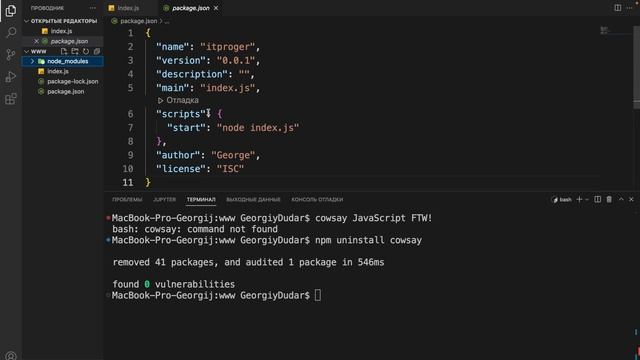Maximize the terminal panel size
This screenshot has width=640, height=360.
(621, 199)
